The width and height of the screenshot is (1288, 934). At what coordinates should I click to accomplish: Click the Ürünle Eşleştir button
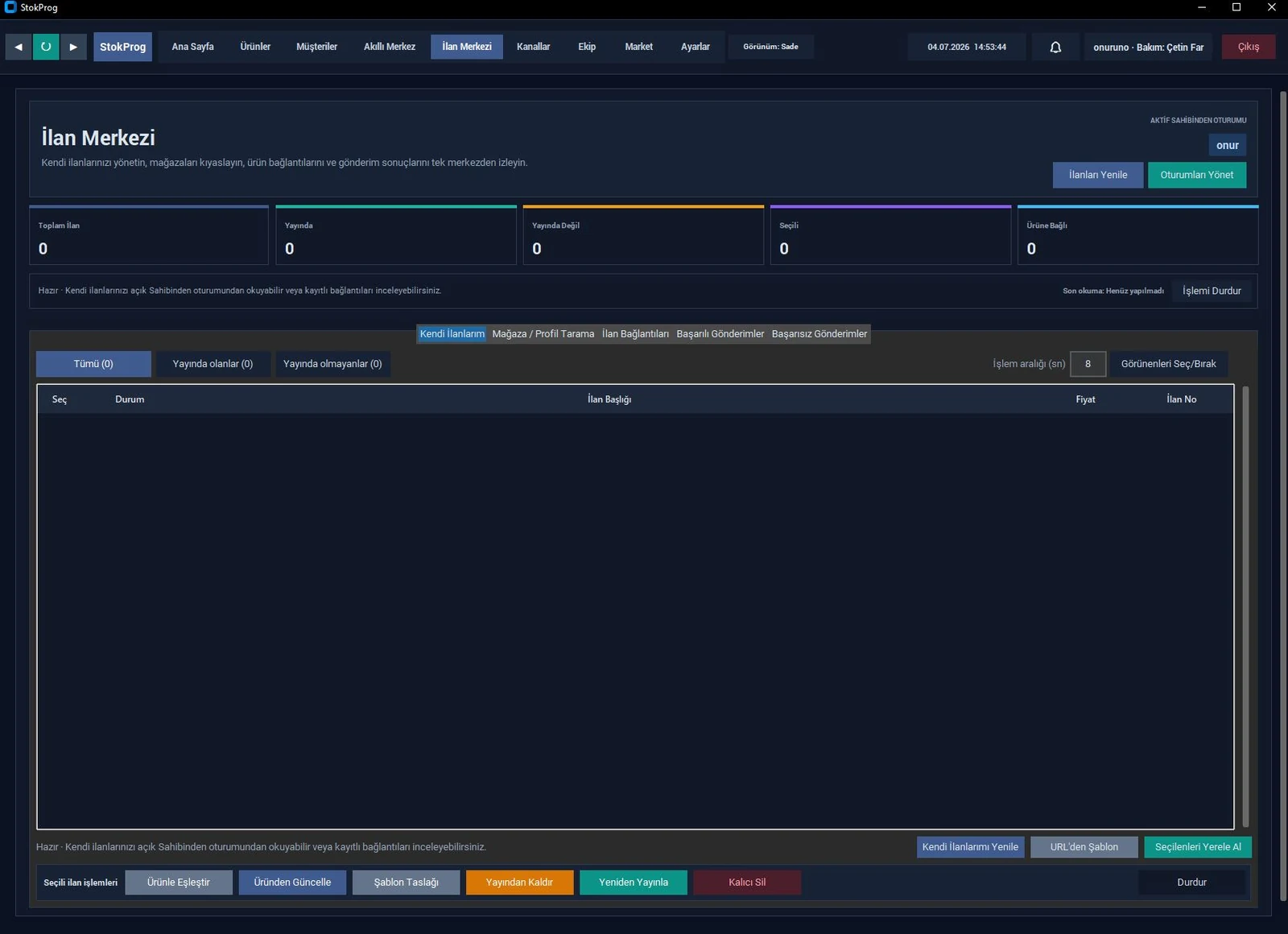coord(179,882)
